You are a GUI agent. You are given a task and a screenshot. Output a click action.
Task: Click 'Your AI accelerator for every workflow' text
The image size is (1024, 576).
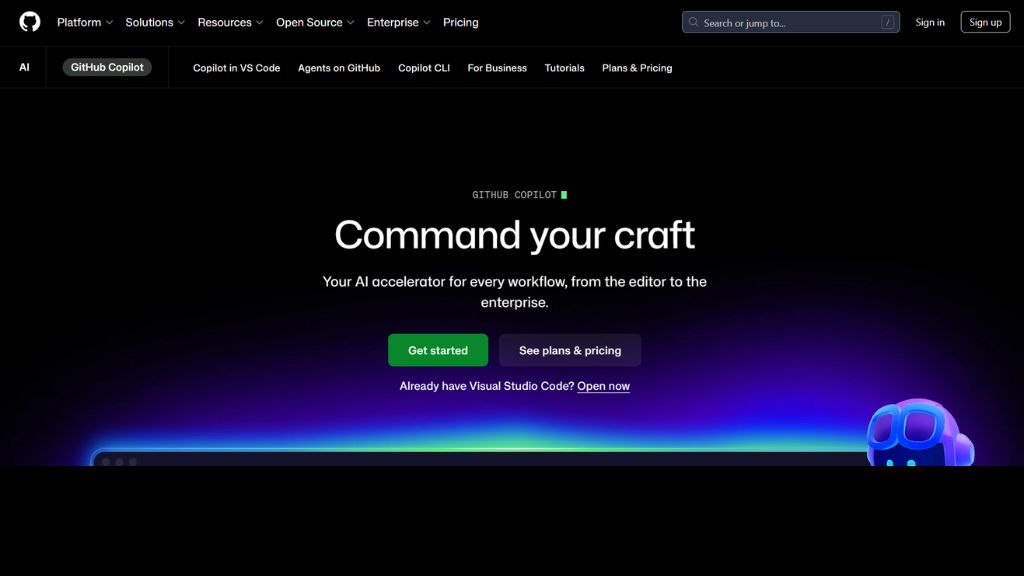pyautogui.click(x=515, y=292)
